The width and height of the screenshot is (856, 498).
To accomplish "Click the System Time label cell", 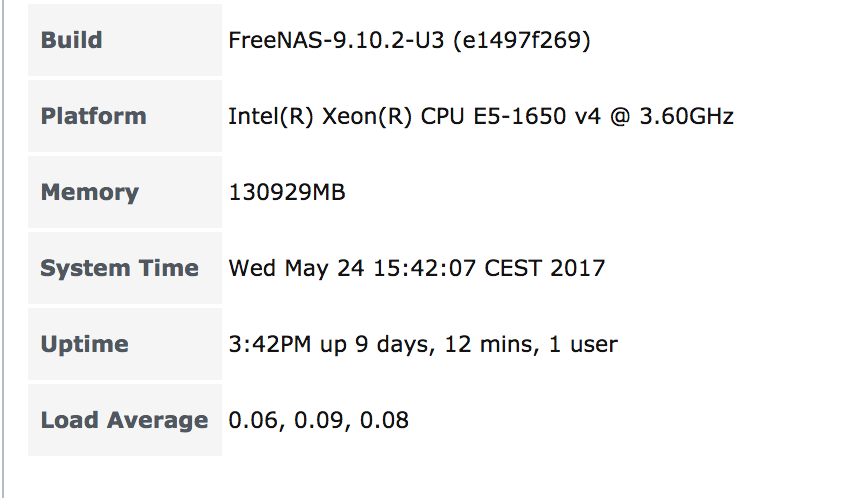I will [x=125, y=268].
